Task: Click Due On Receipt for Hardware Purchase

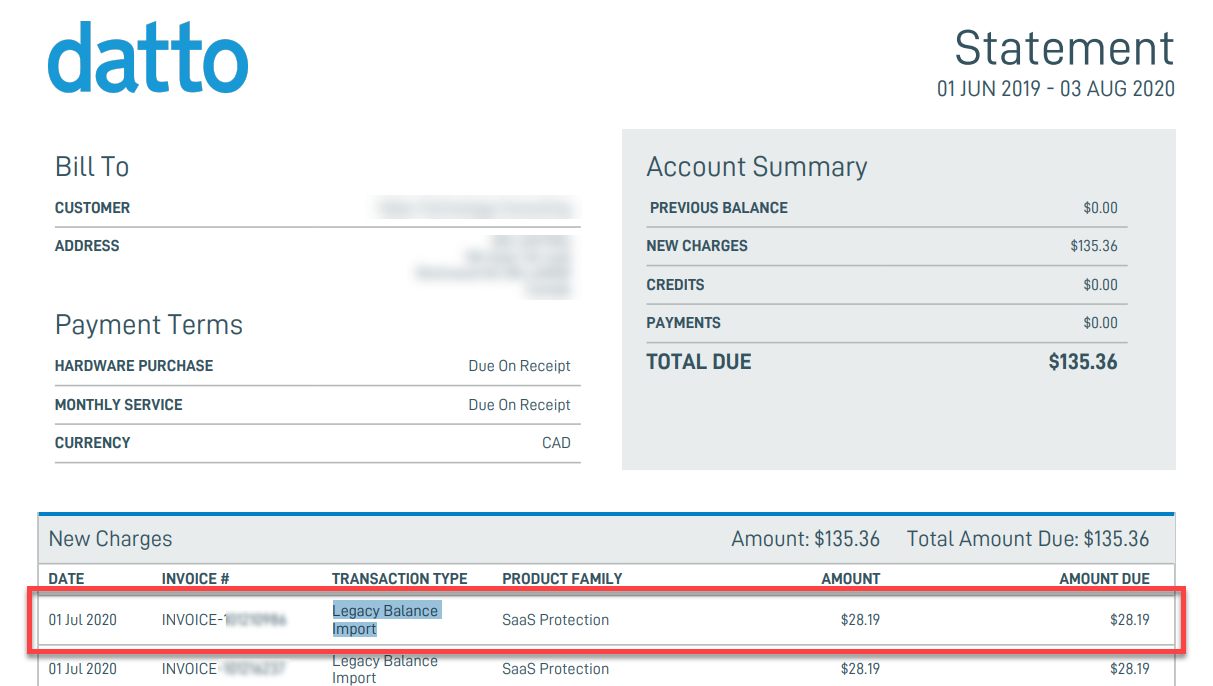Action: pyautogui.click(x=519, y=366)
